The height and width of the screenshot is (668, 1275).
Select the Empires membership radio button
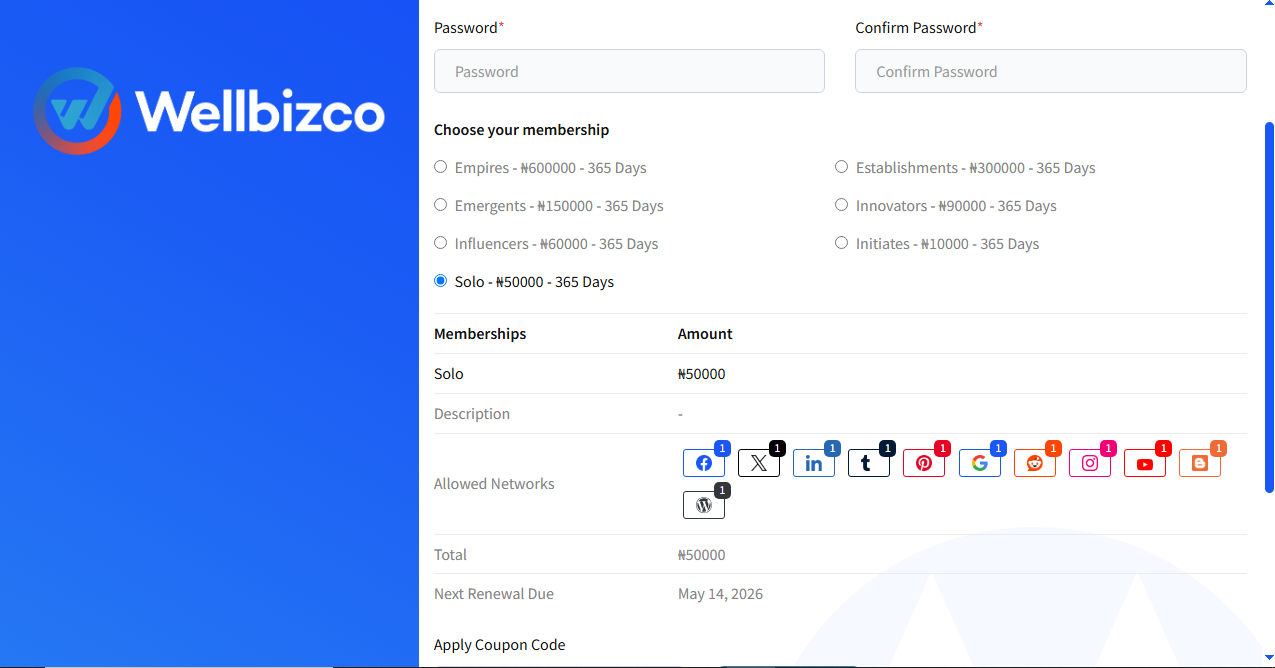point(440,167)
